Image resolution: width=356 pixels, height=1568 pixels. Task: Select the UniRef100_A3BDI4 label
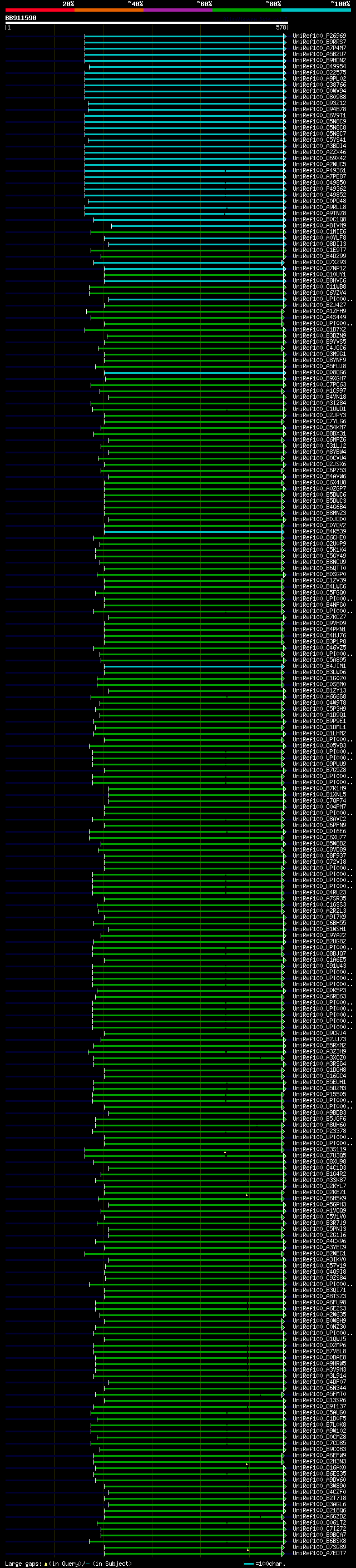pos(319,146)
